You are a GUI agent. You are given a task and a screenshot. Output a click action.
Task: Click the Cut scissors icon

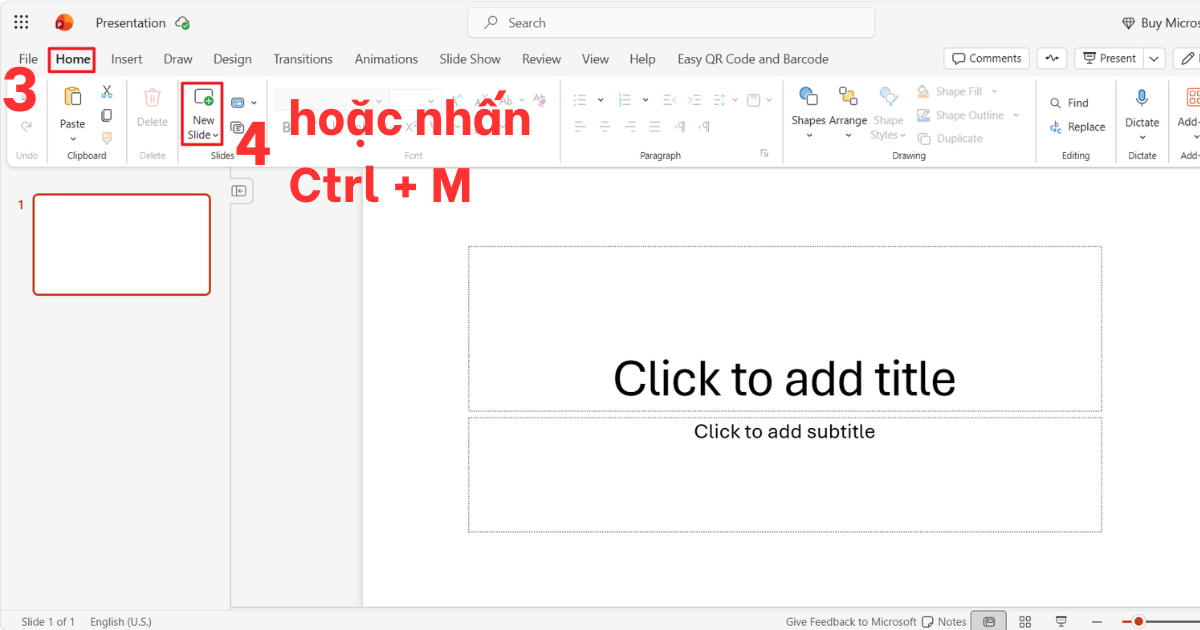click(x=107, y=92)
